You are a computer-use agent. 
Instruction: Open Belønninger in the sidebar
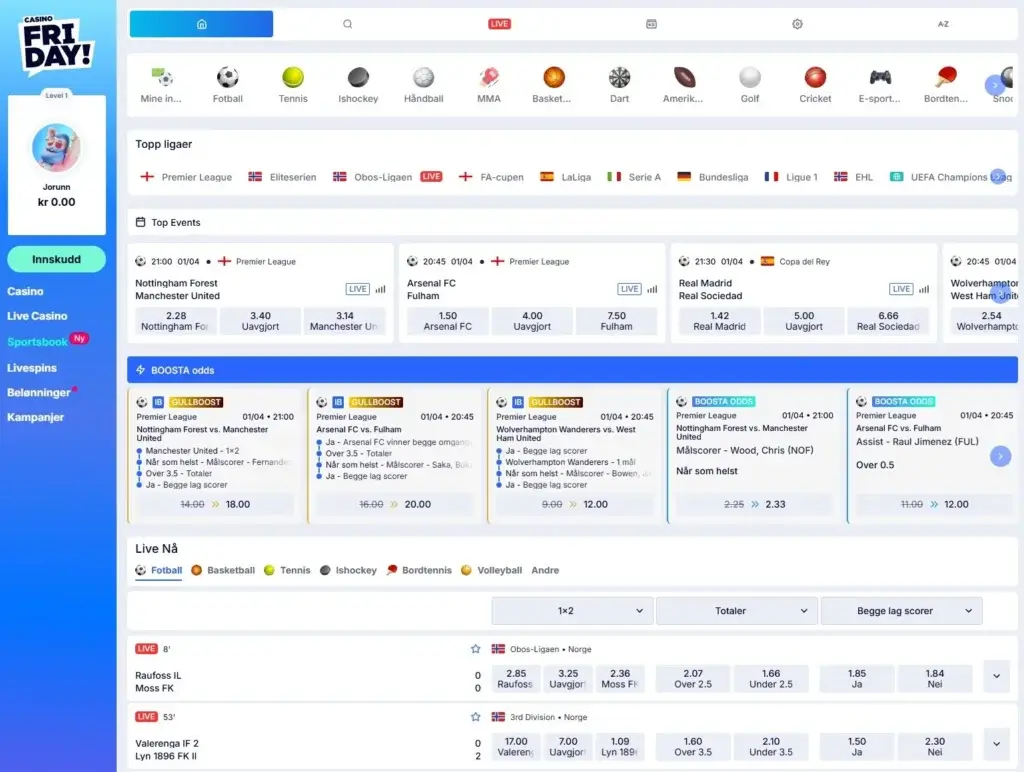pos(39,393)
